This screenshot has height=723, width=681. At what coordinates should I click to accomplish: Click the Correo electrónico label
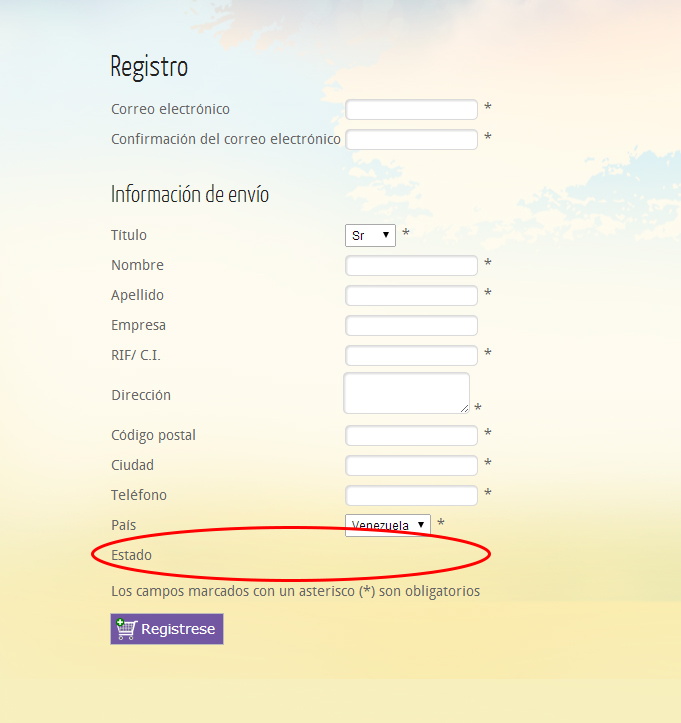coord(170,109)
